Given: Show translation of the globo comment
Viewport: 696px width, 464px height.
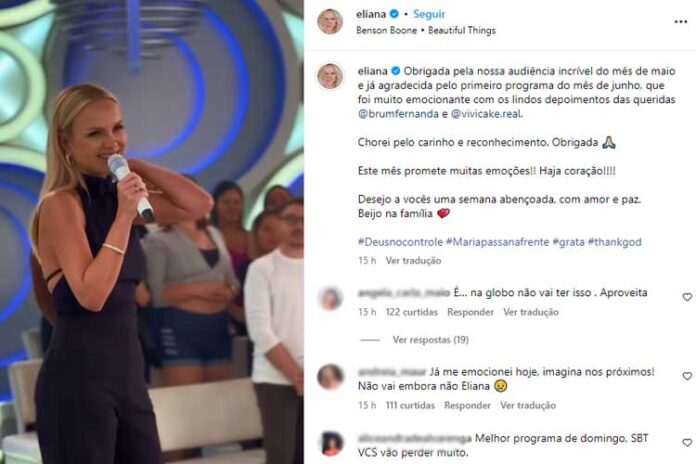Looking at the screenshot, I should pos(531,312).
